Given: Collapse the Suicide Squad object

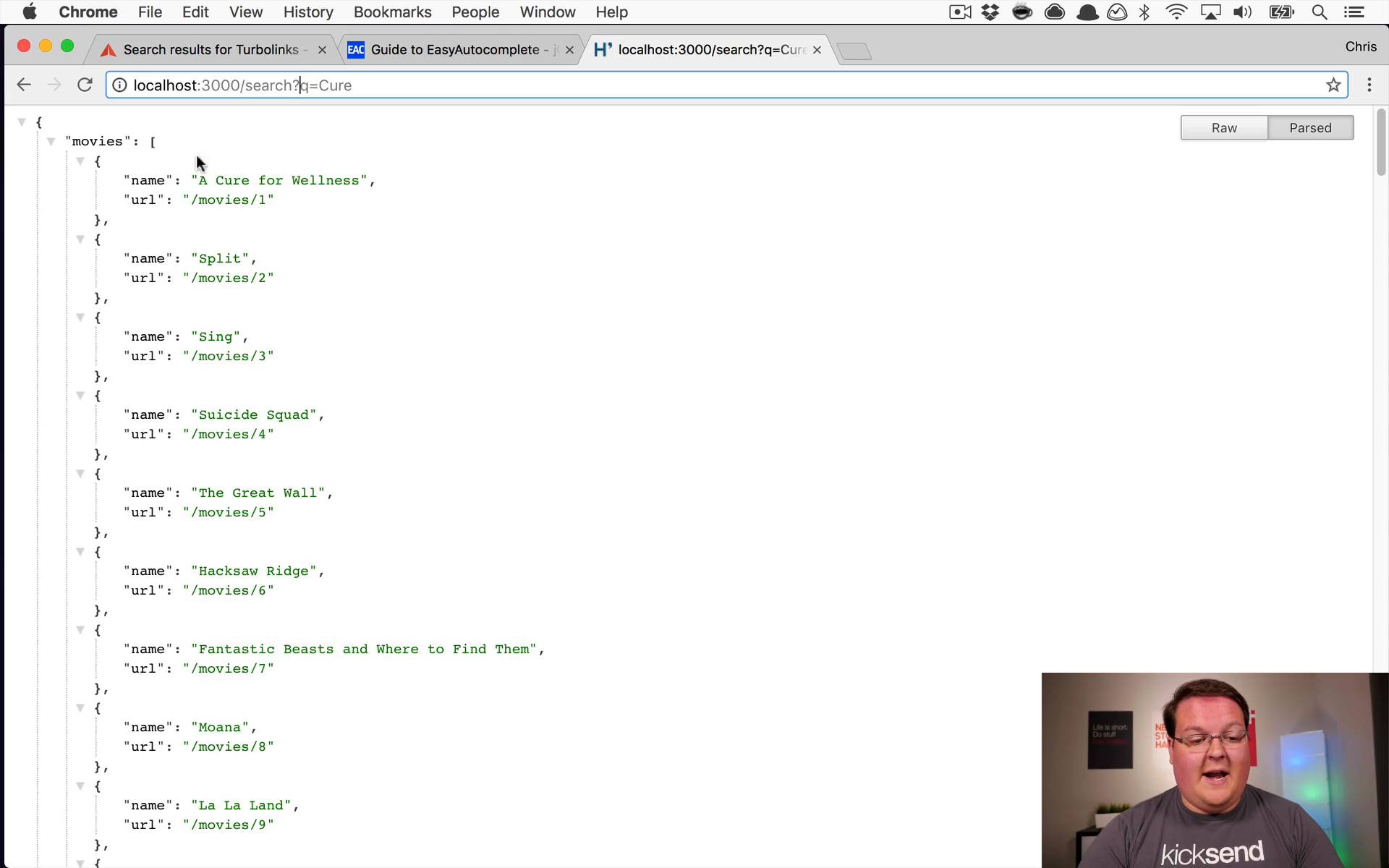Looking at the screenshot, I should point(80,396).
